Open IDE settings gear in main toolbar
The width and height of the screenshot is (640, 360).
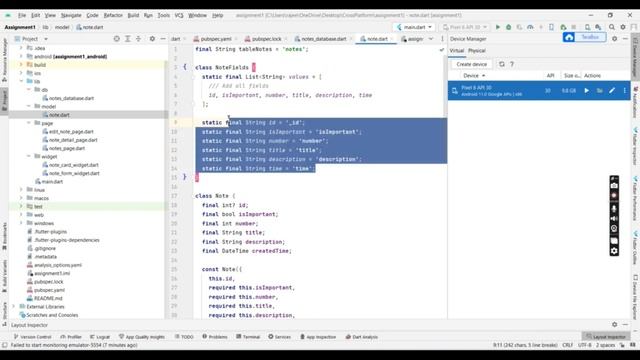(x=623, y=27)
